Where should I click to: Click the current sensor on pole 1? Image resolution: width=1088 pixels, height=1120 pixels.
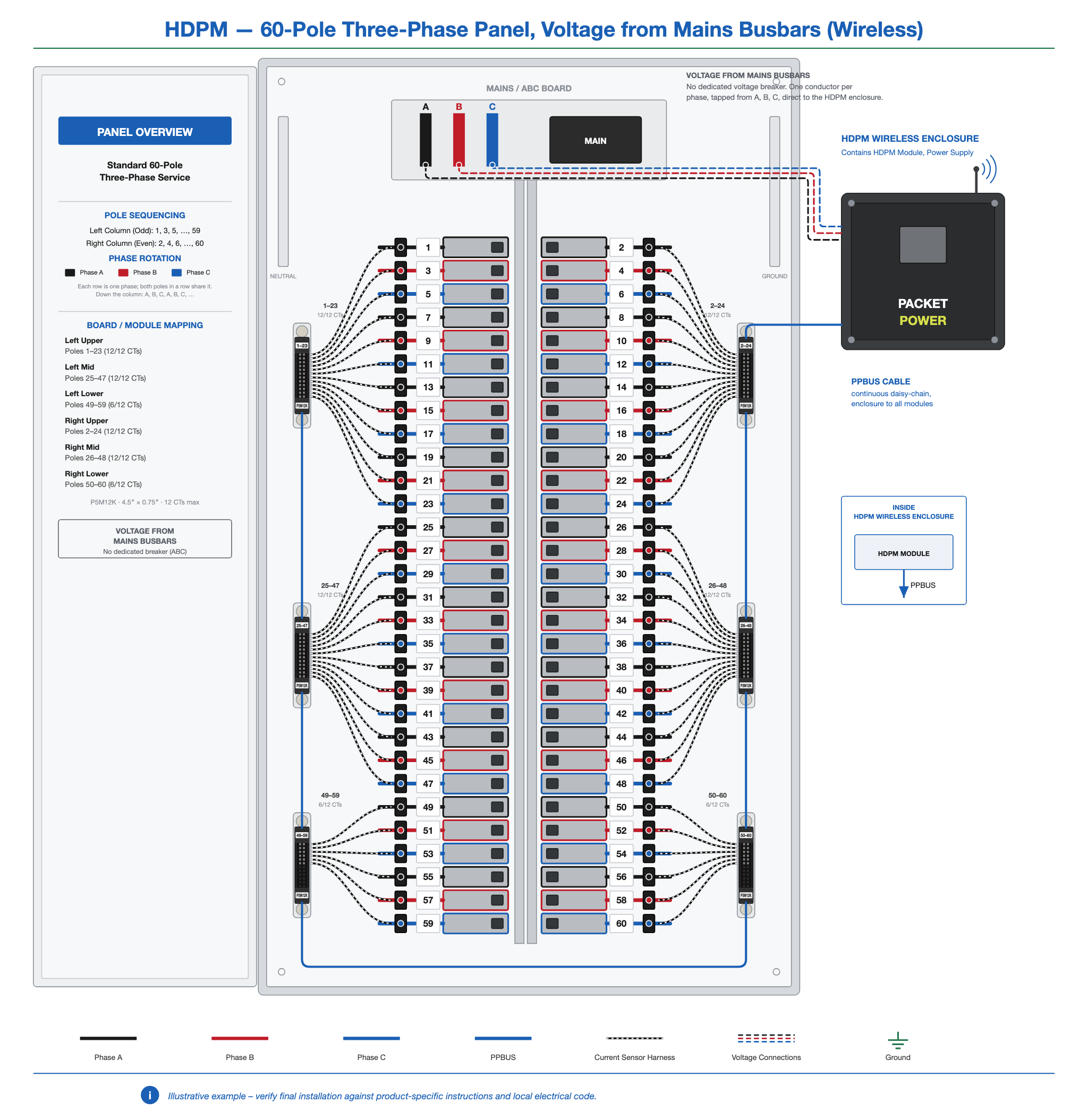[x=401, y=247]
